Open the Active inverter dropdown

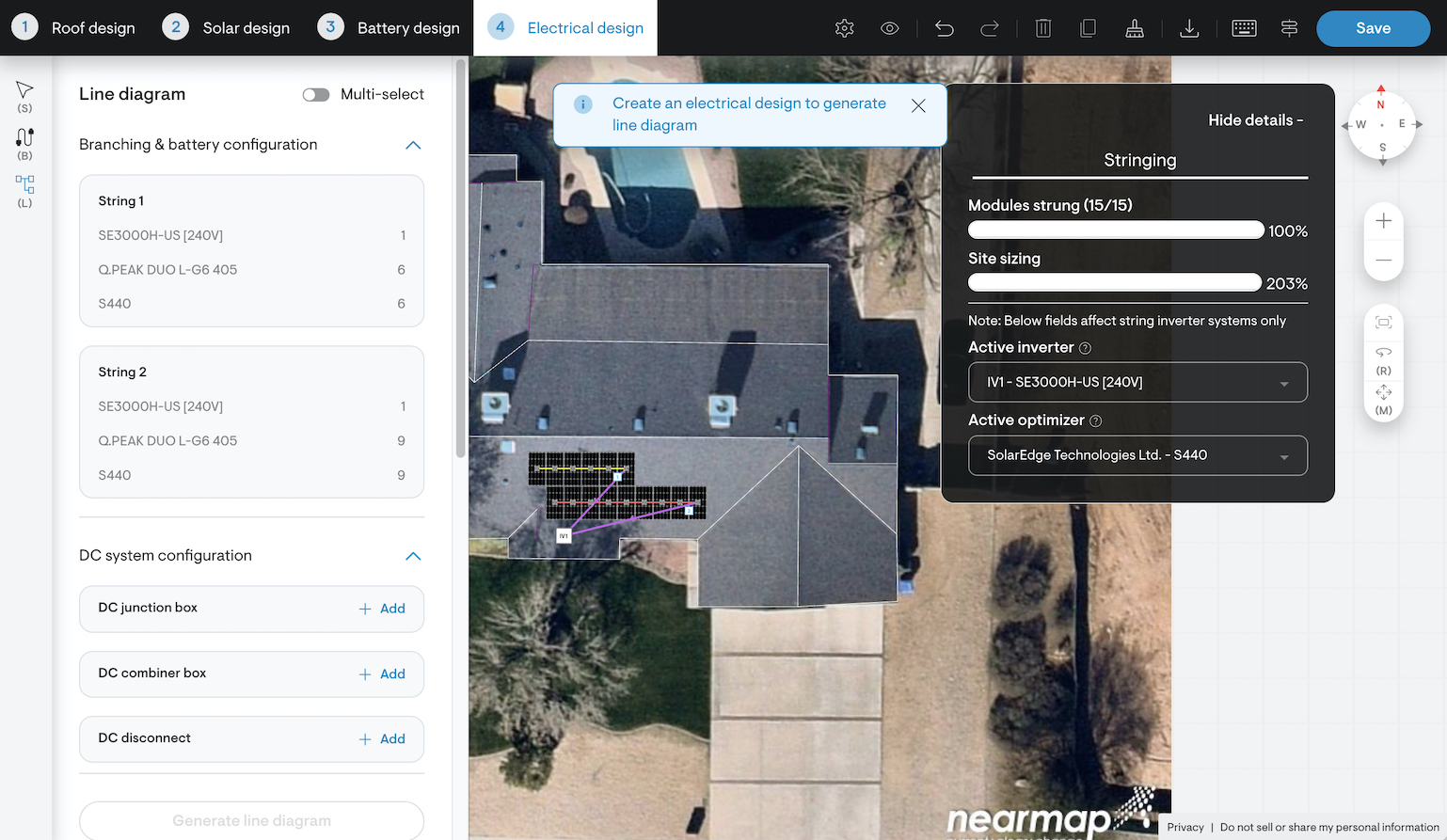(1137, 383)
